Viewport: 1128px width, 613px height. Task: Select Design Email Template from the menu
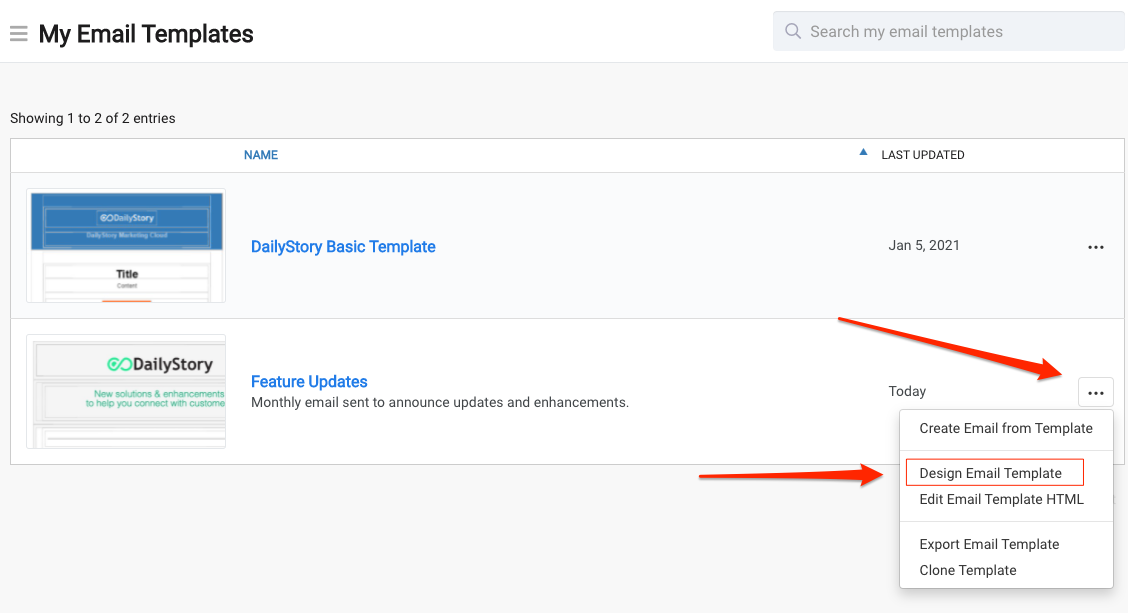pyautogui.click(x=991, y=473)
